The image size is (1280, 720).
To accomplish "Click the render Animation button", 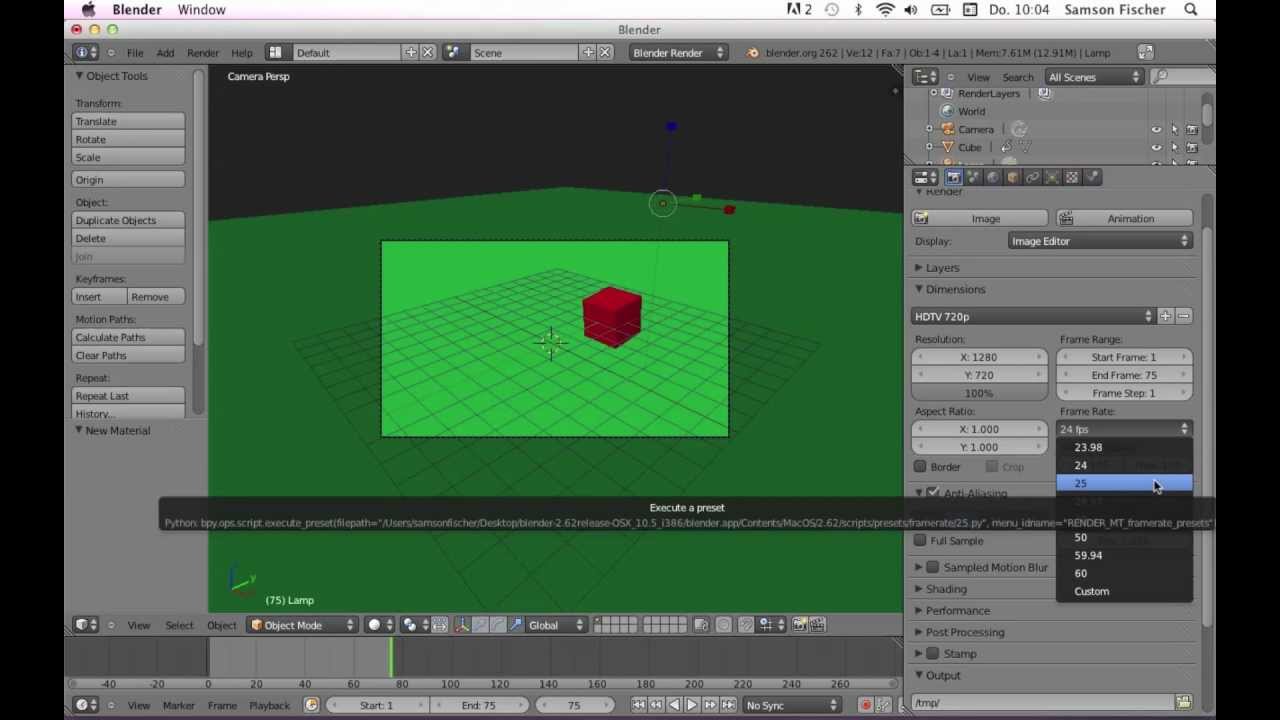I will 1124,219.
